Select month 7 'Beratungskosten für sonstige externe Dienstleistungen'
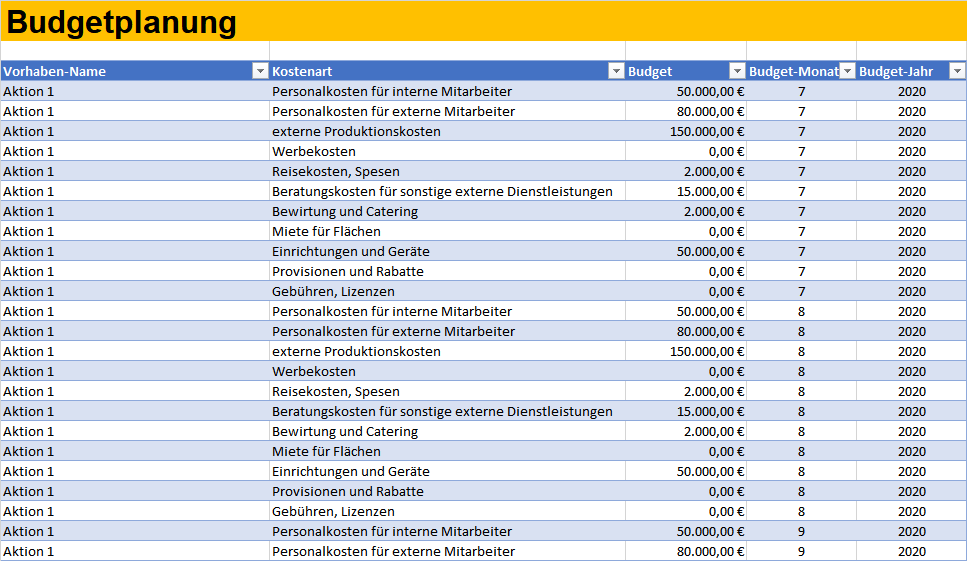 click(x=447, y=192)
